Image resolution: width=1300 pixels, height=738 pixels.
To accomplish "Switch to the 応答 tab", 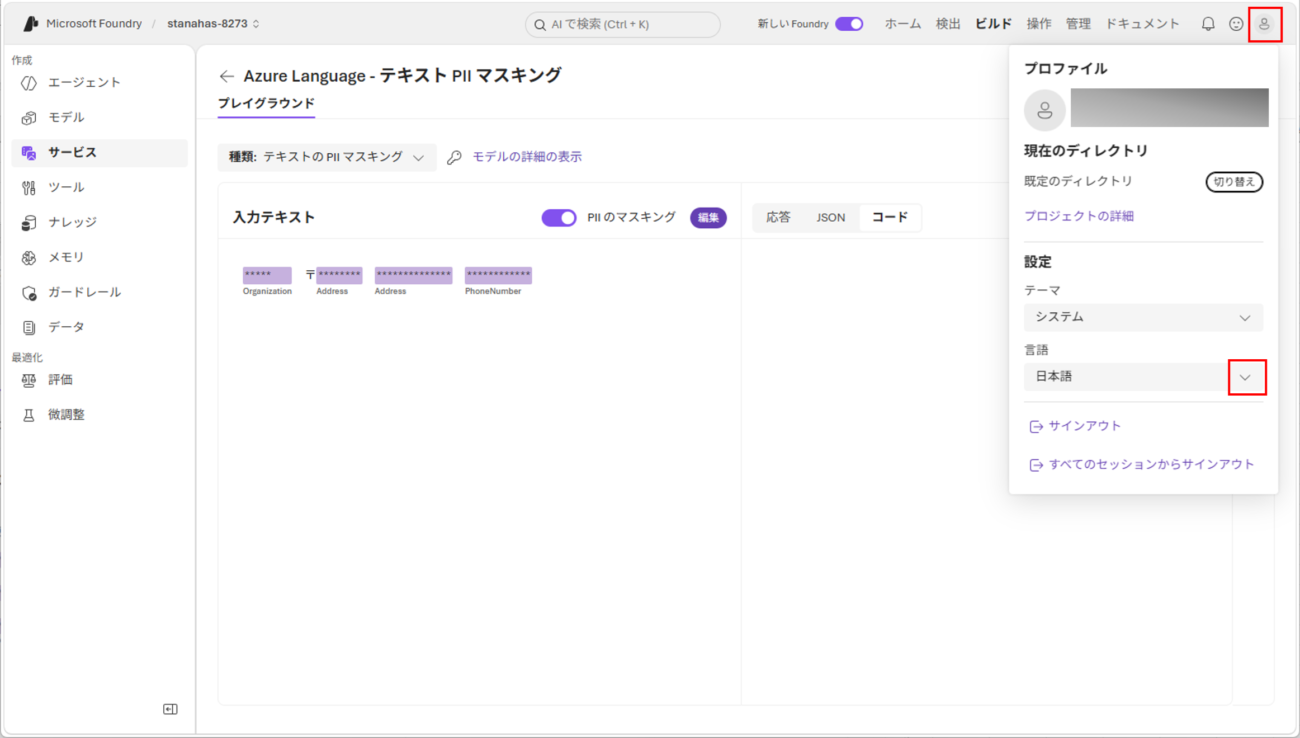I will pos(778,217).
